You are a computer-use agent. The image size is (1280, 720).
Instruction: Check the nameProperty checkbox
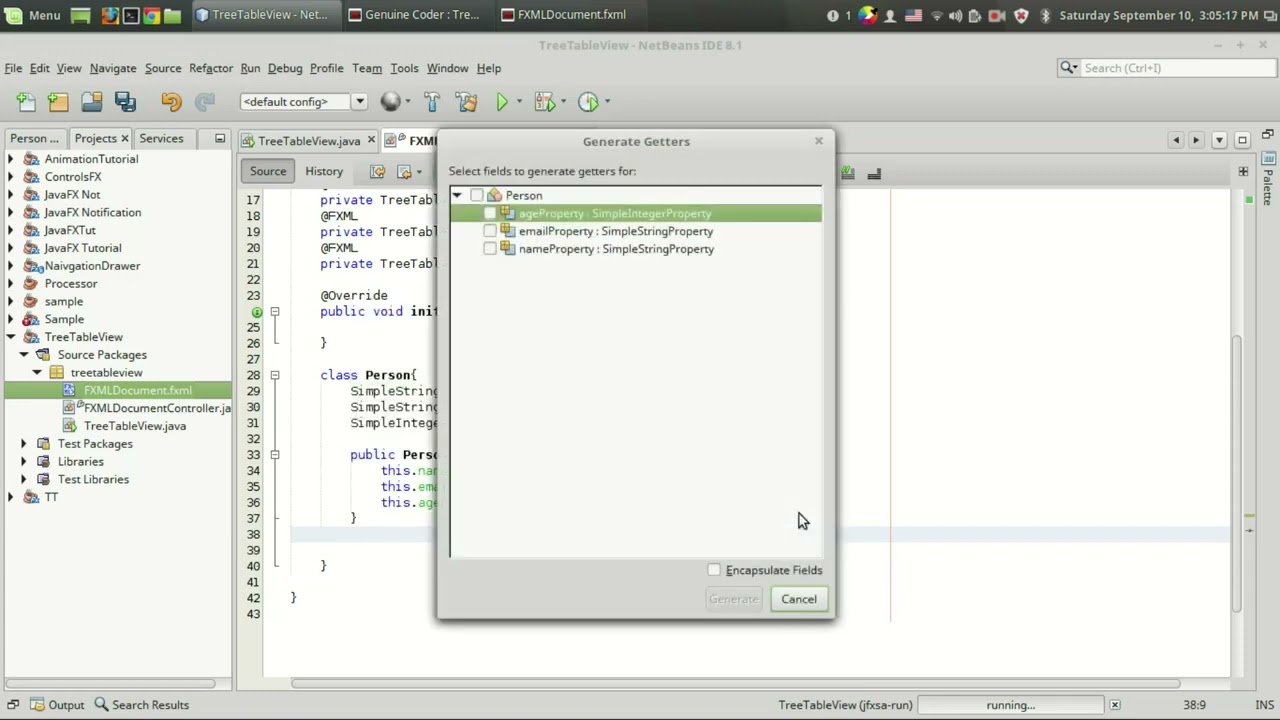pos(490,249)
